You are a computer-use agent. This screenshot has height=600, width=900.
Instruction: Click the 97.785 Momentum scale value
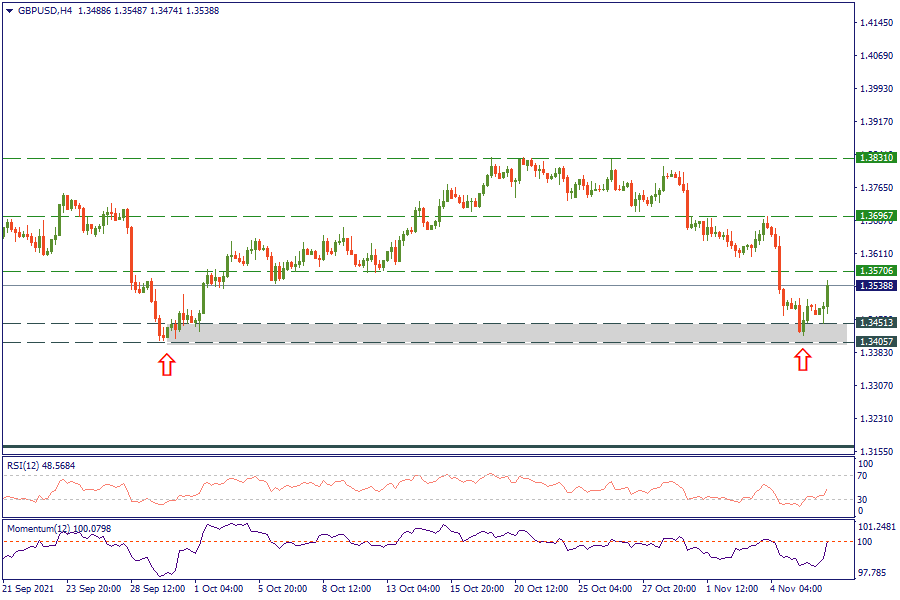click(871, 573)
